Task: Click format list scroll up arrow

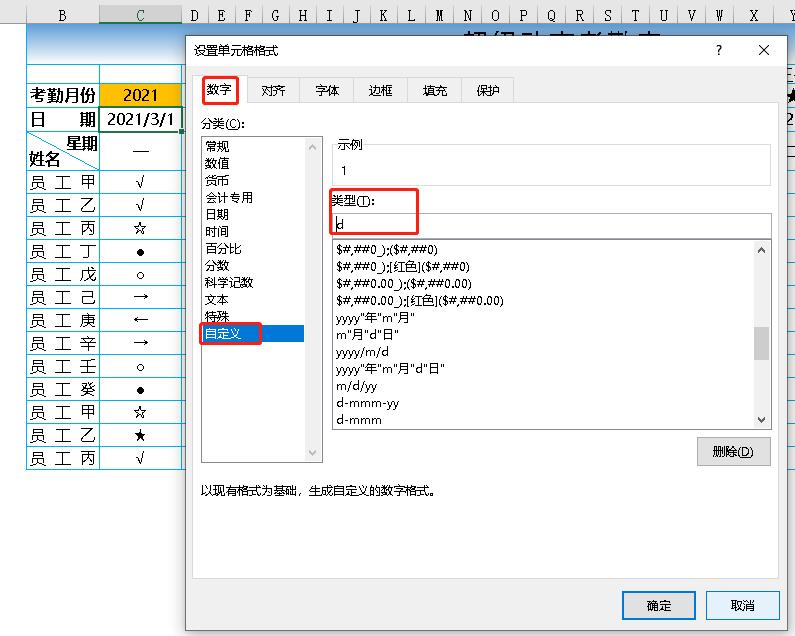Action: (x=761, y=250)
